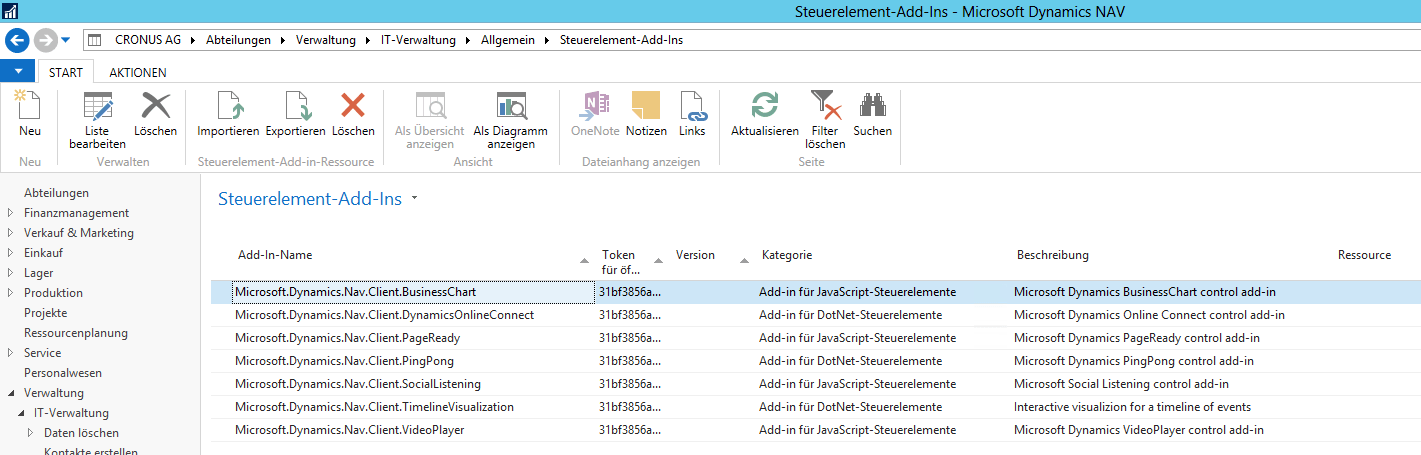1421x455 pixels.
Task: Switch to the AKTIONEN ribbon tab
Action: click(x=138, y=72)
